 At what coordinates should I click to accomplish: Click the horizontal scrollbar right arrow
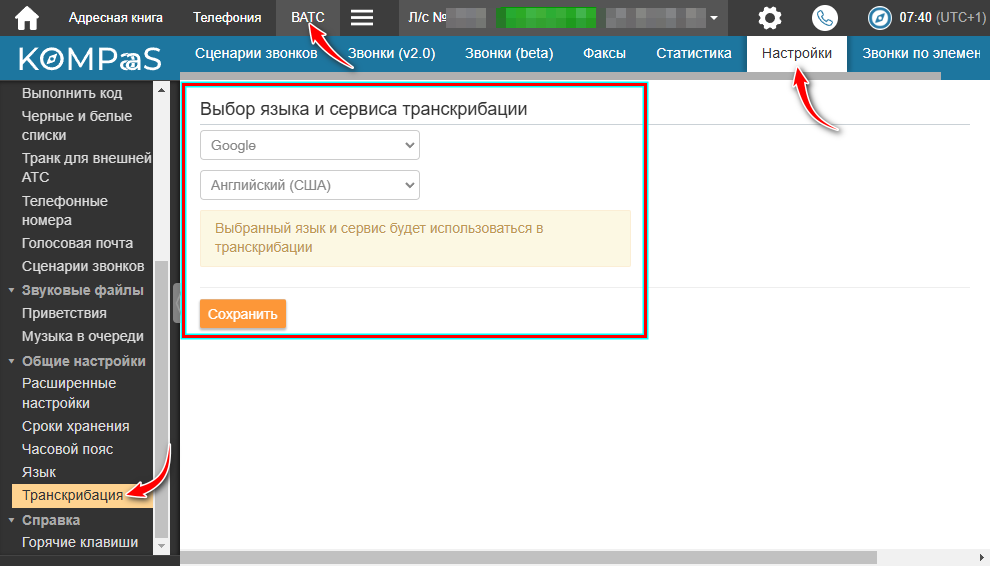tap(983, 558)
